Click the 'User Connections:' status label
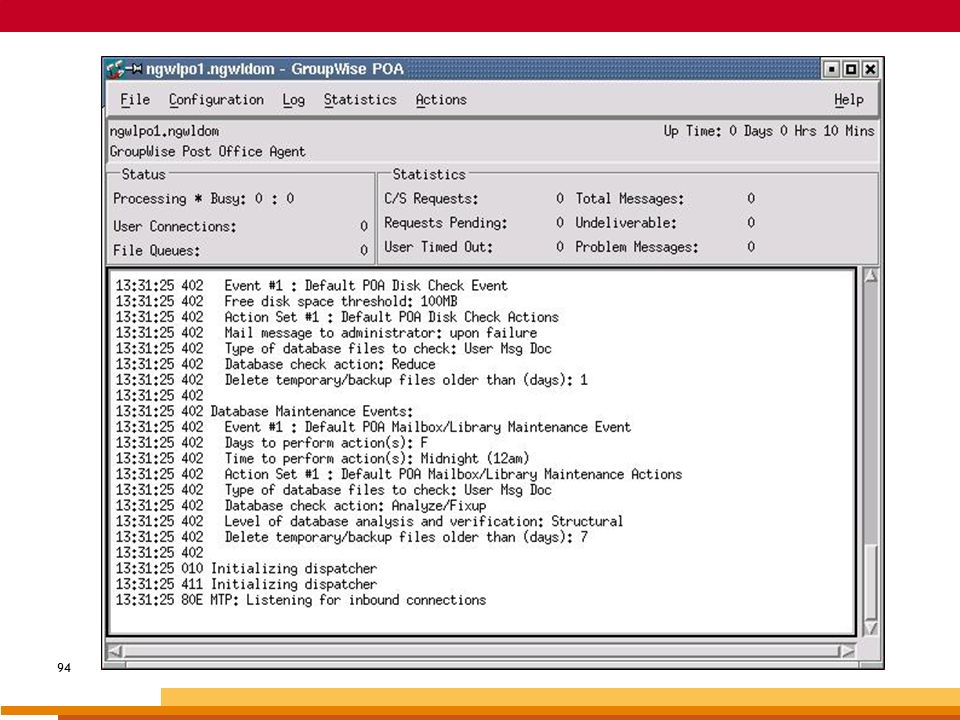960x720 pixels. point(174,227)
